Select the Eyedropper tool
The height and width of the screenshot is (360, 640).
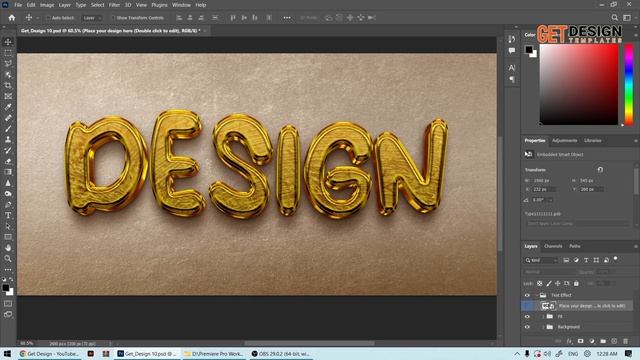(x=8, y=107)
